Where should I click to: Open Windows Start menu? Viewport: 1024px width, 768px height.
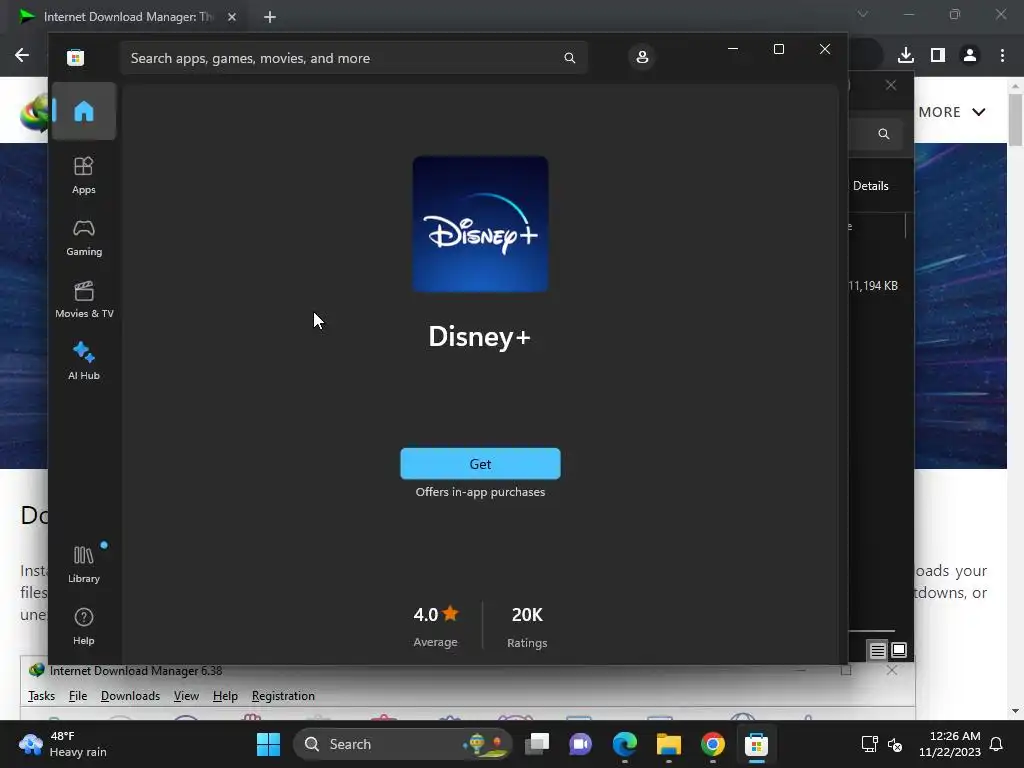tap(268, 744)
